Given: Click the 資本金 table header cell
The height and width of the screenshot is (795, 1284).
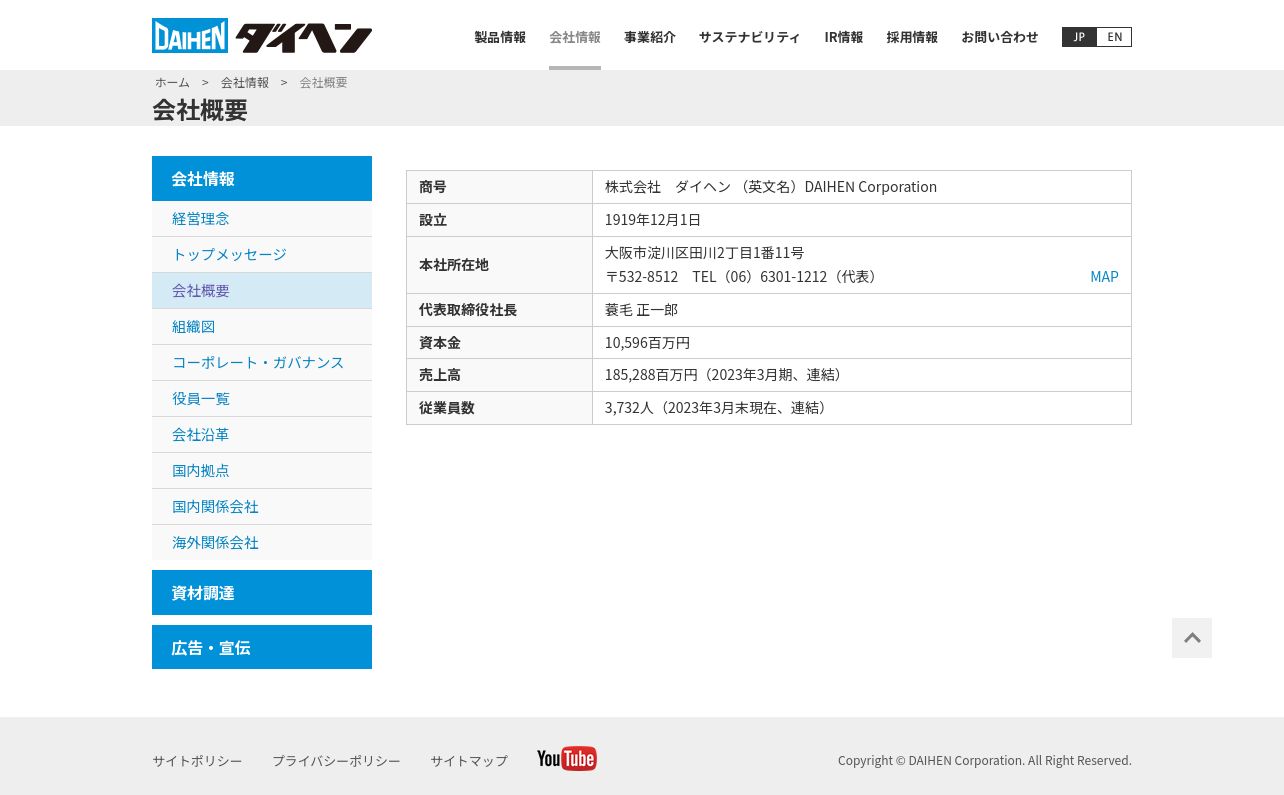Looking at the screenshot, I should 499,343.
